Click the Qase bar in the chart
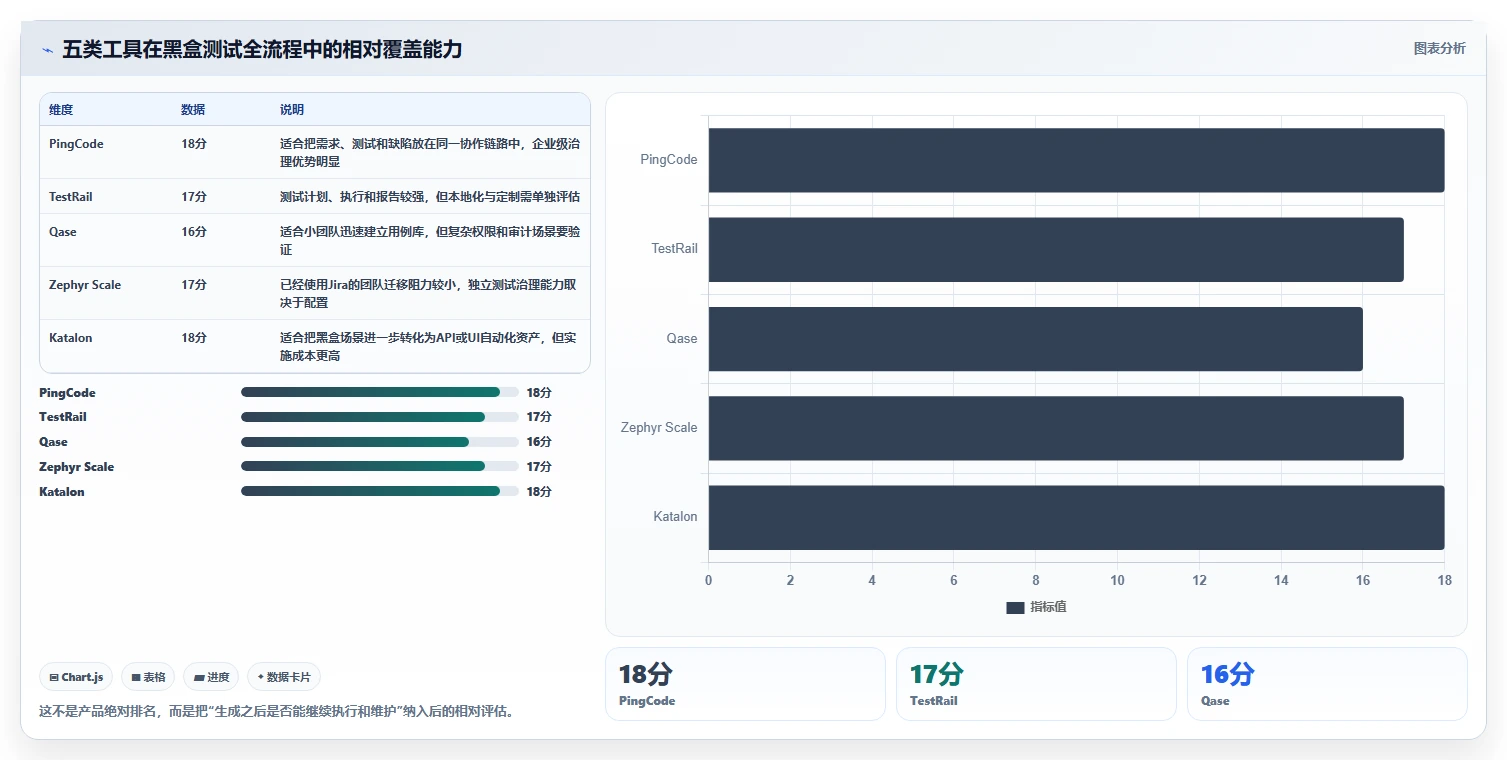 [1035, 338]
